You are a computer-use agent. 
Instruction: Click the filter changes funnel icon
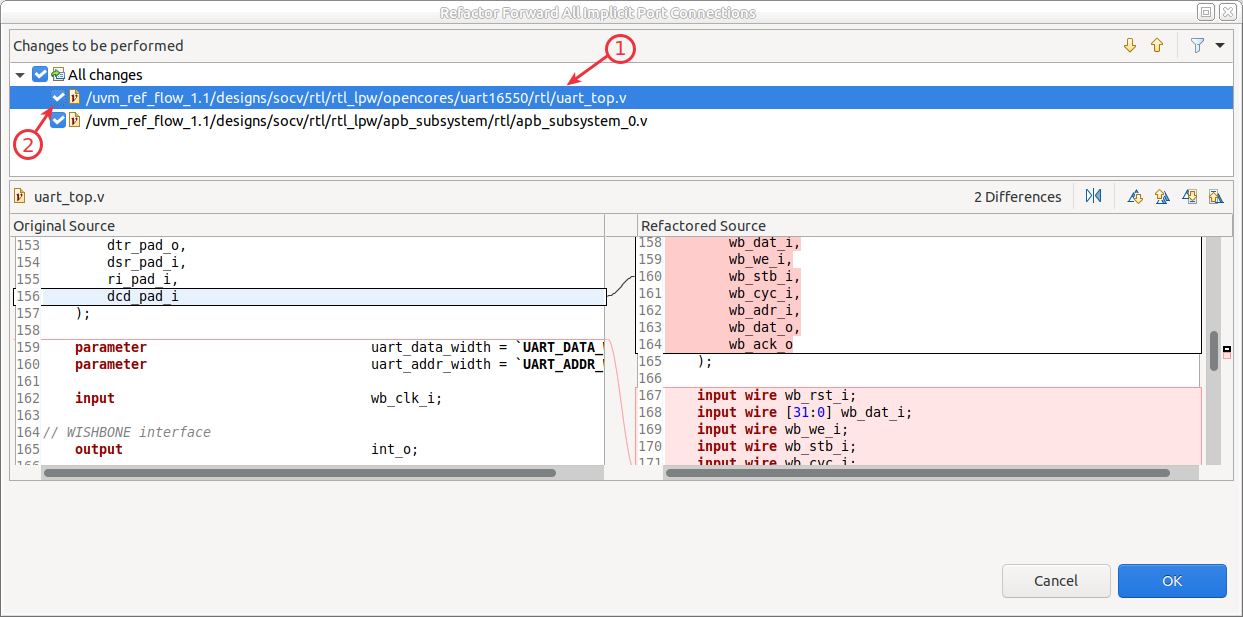pos(1197,45)
